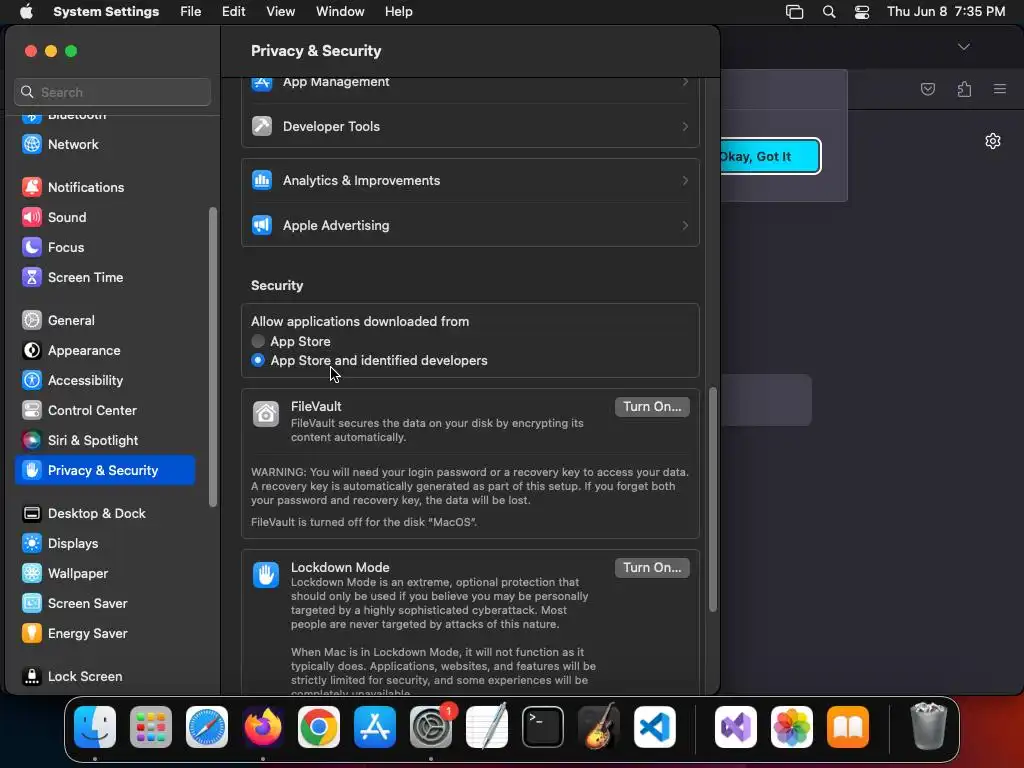Select Privacy & Security sidebar item
1024x768 pixels.
pos(104,471)
